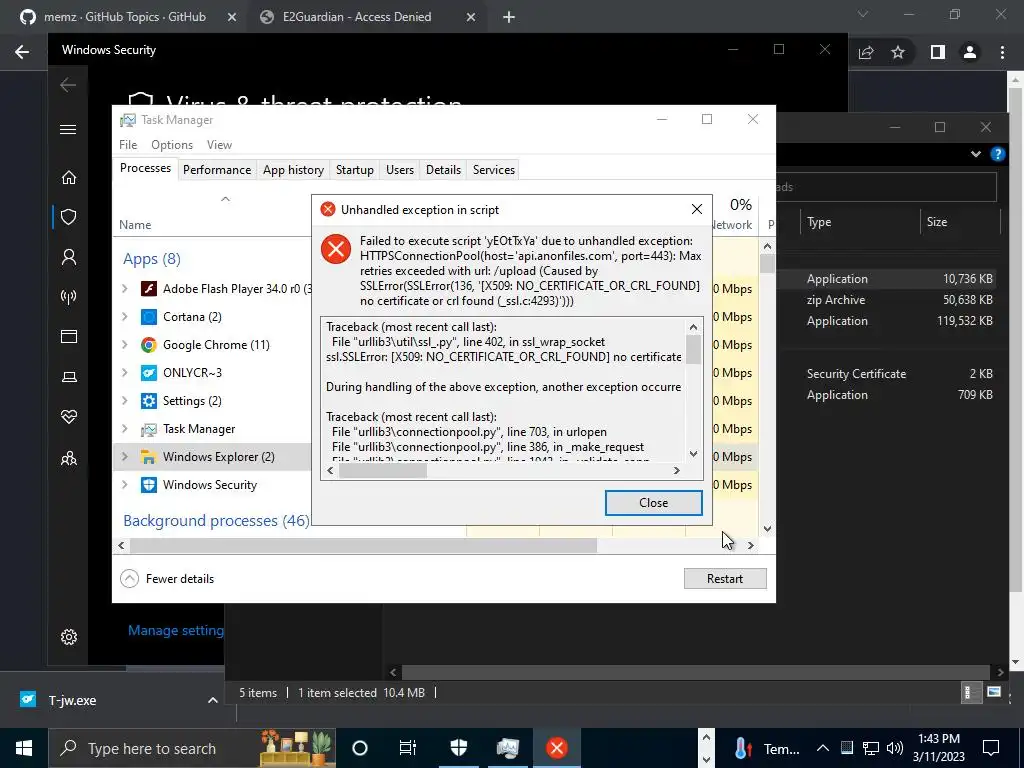
Task: Select Virus & threat protection shield in sidebar
Action: [69, 217]
